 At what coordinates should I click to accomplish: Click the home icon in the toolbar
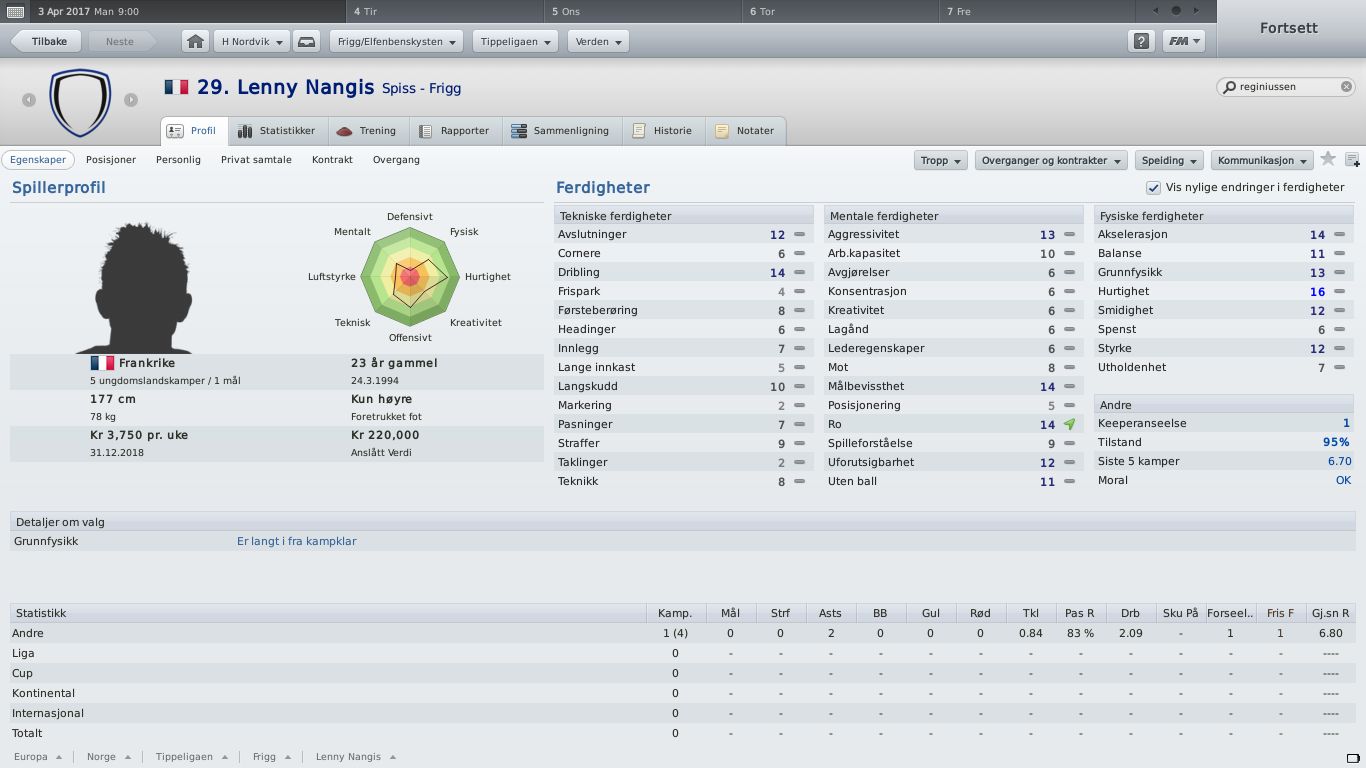195,42
